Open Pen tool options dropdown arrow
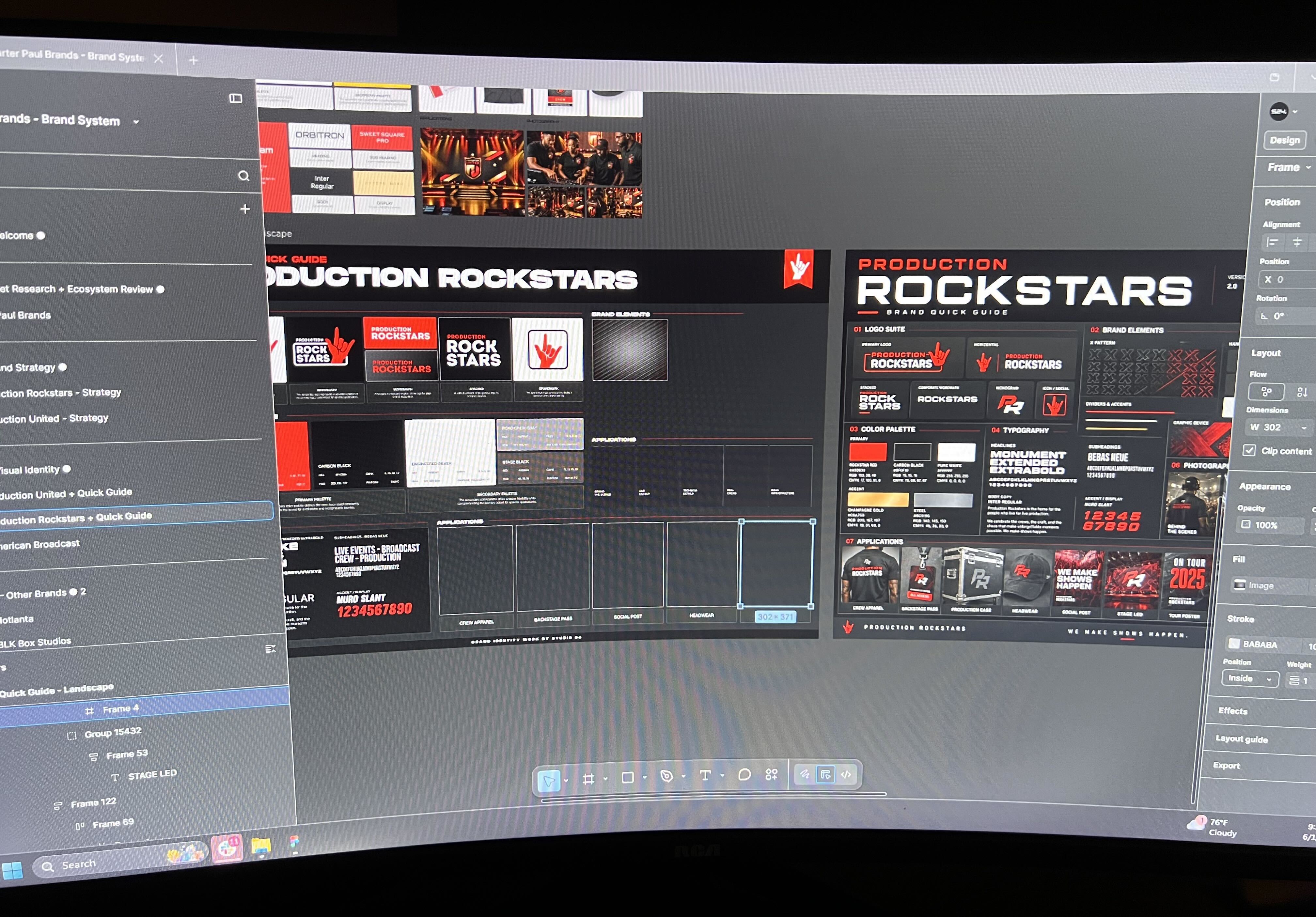 (683, 776)
